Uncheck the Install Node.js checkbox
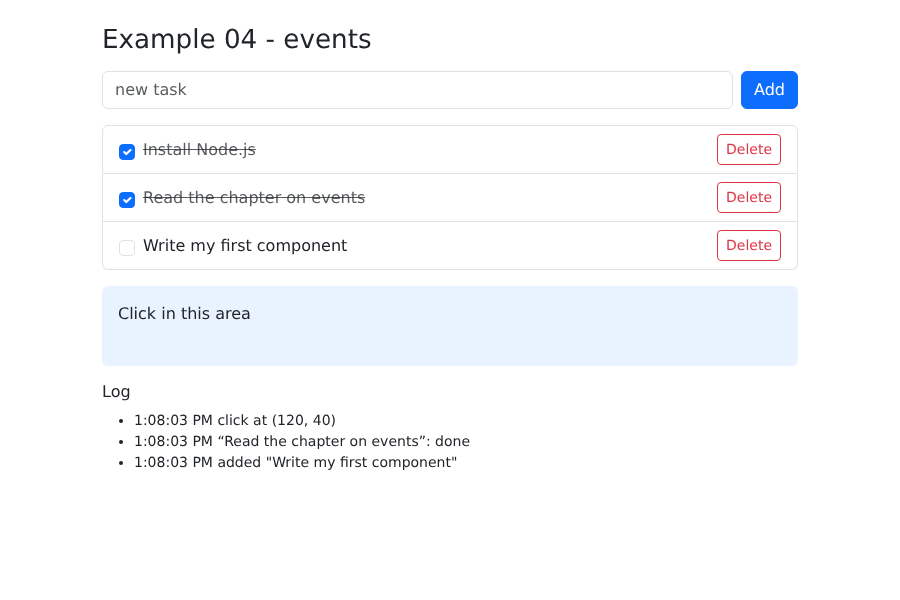The width and height of the screenshot is (900, 600). (127, 152)
